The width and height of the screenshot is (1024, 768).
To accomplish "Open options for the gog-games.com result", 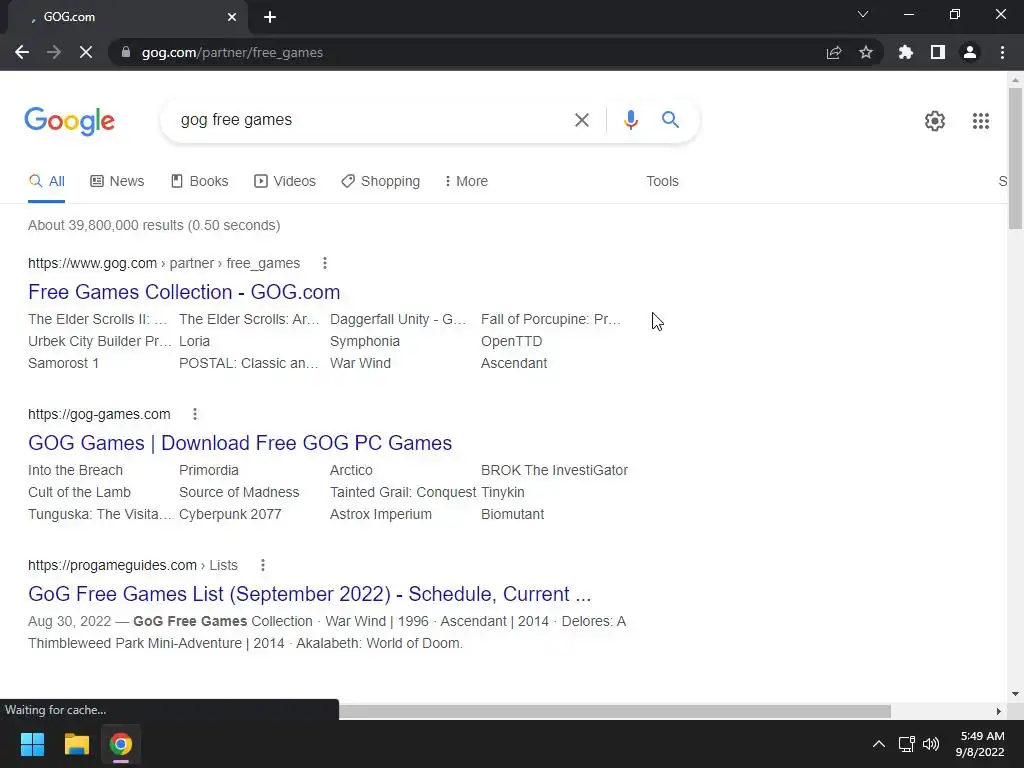I will pyautogui.click(x=195, y=414).
